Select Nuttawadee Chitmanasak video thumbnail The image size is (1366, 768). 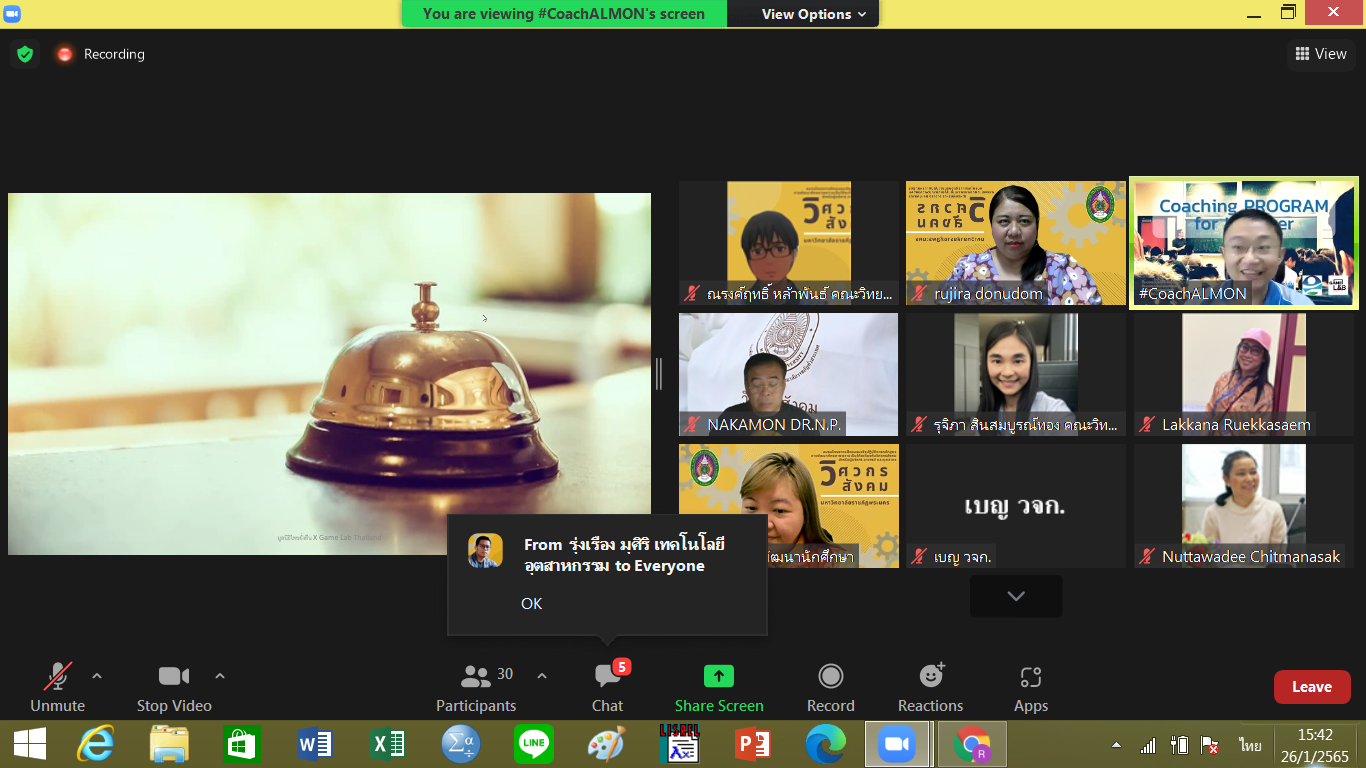[1244, 506]
